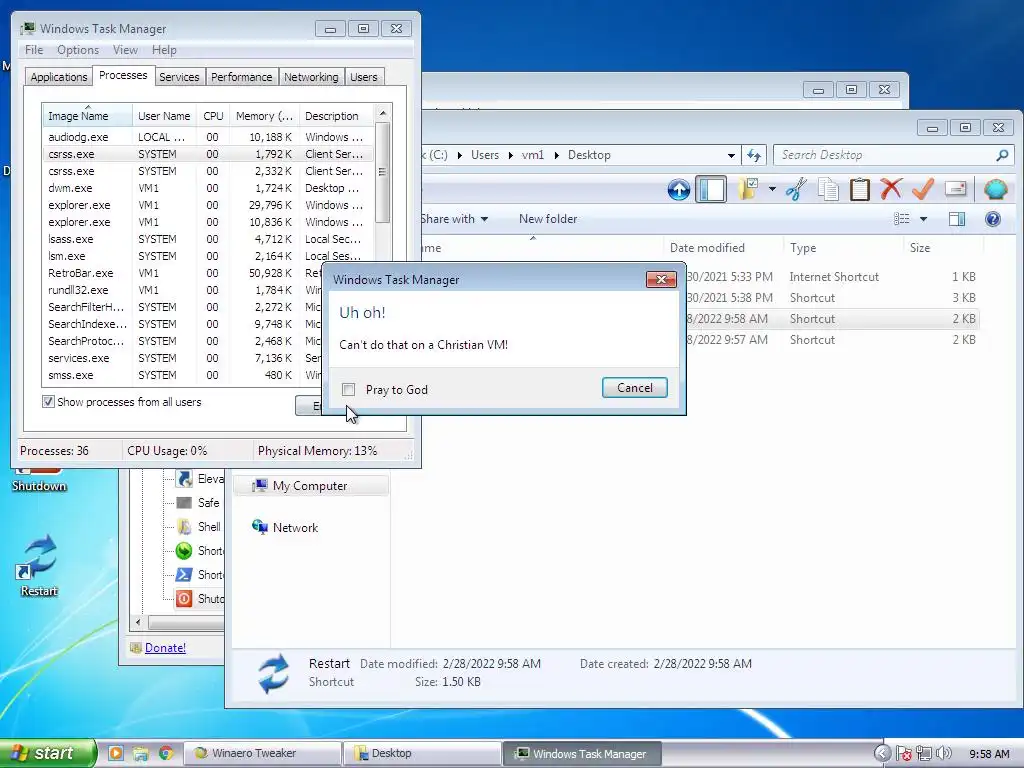Toggle the navigation pane icon in Explorer toolbar
1024x768 pixels.
[711, 189]
